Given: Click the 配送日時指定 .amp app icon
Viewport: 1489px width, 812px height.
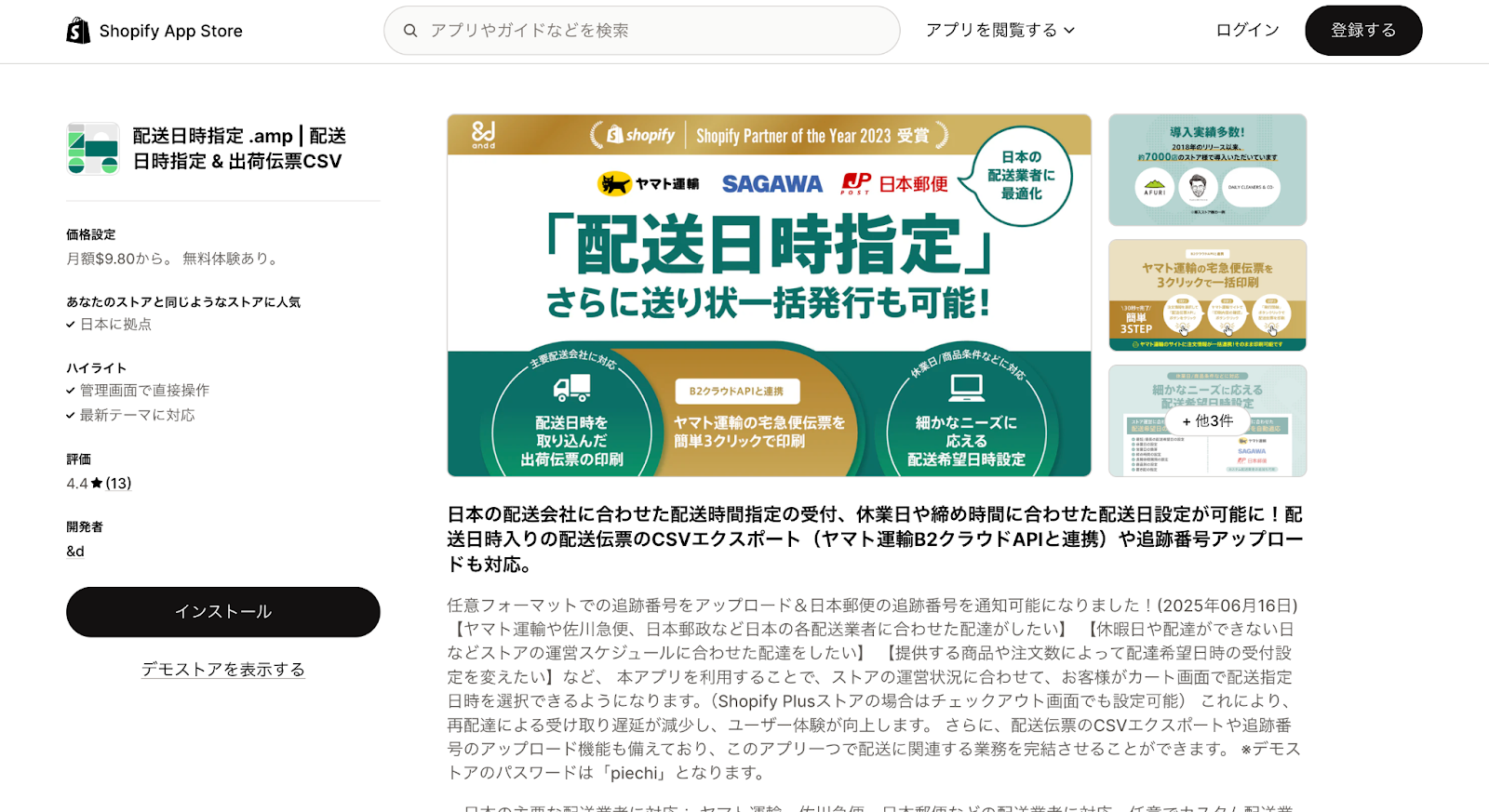Looking at the screenshot, I should [x=93, y=149].
